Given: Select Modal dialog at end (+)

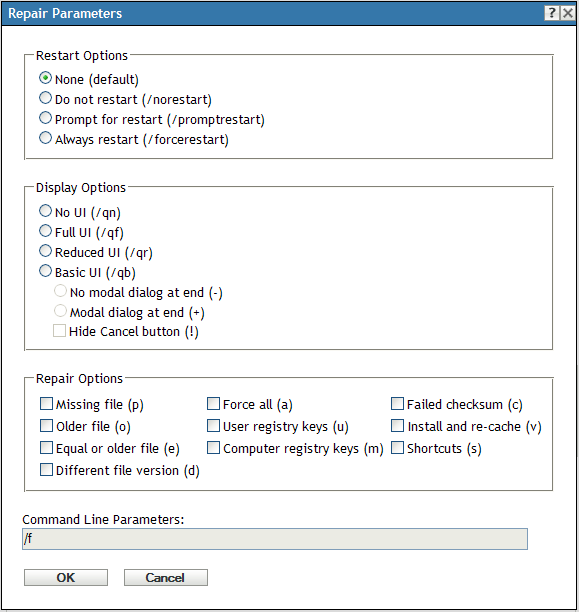Looking at the screenshot, I should tap(60, 311).
